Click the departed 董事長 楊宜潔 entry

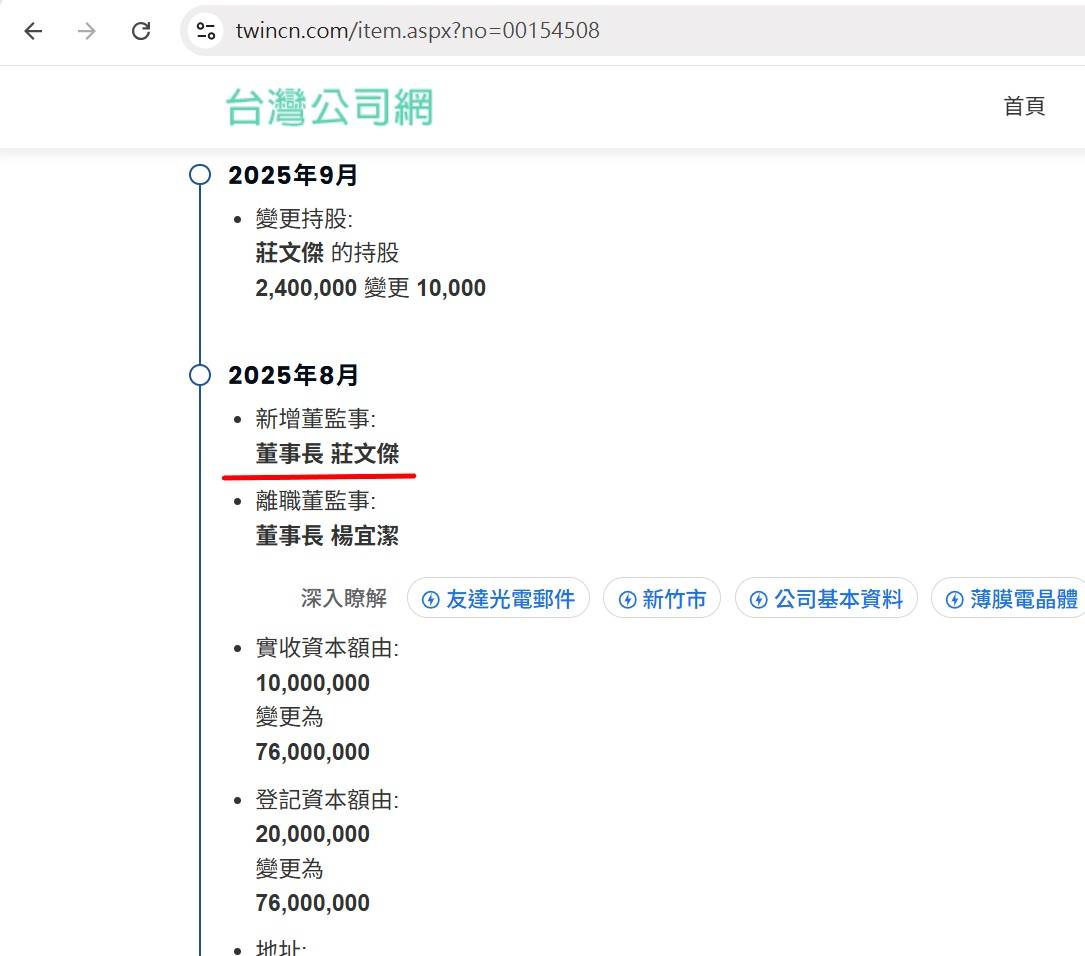327,536
